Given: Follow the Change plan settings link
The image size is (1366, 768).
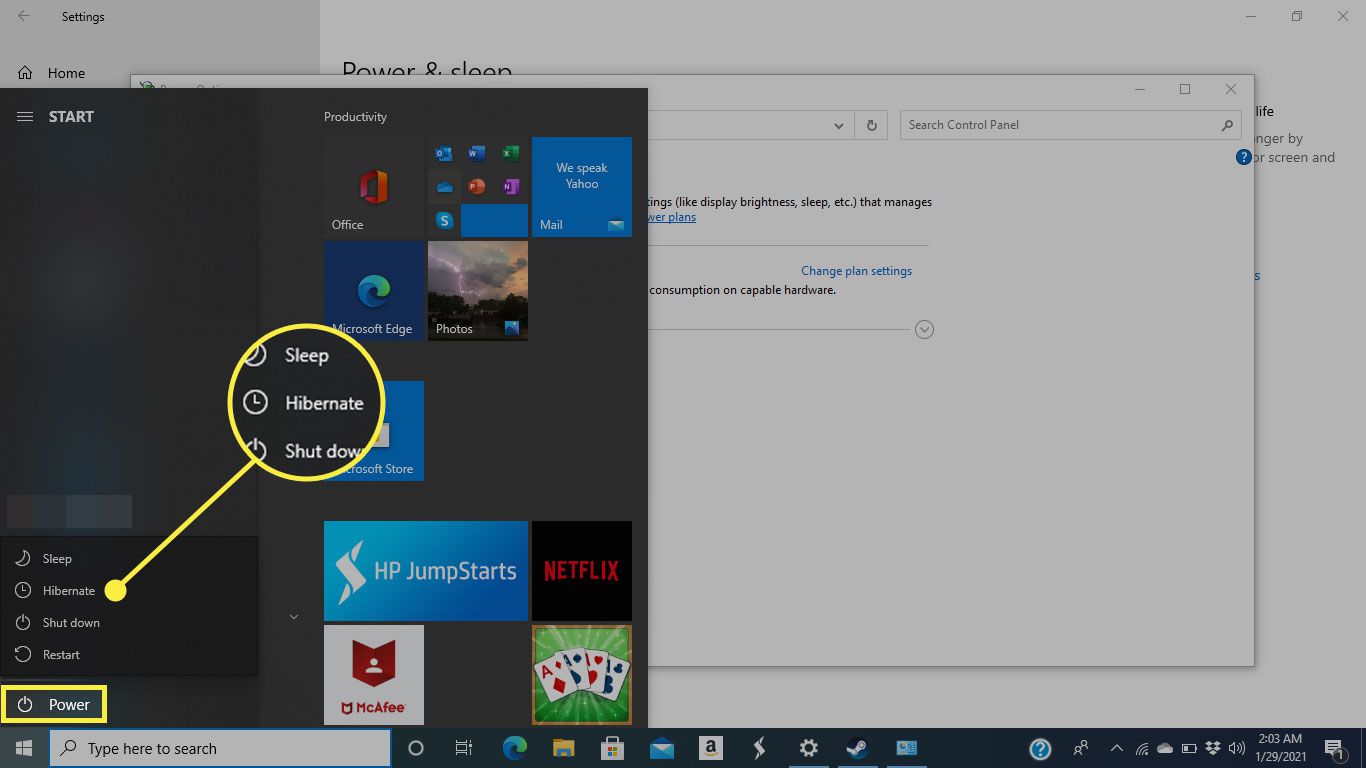Looking at the screenshot, I should coord(857,271).
